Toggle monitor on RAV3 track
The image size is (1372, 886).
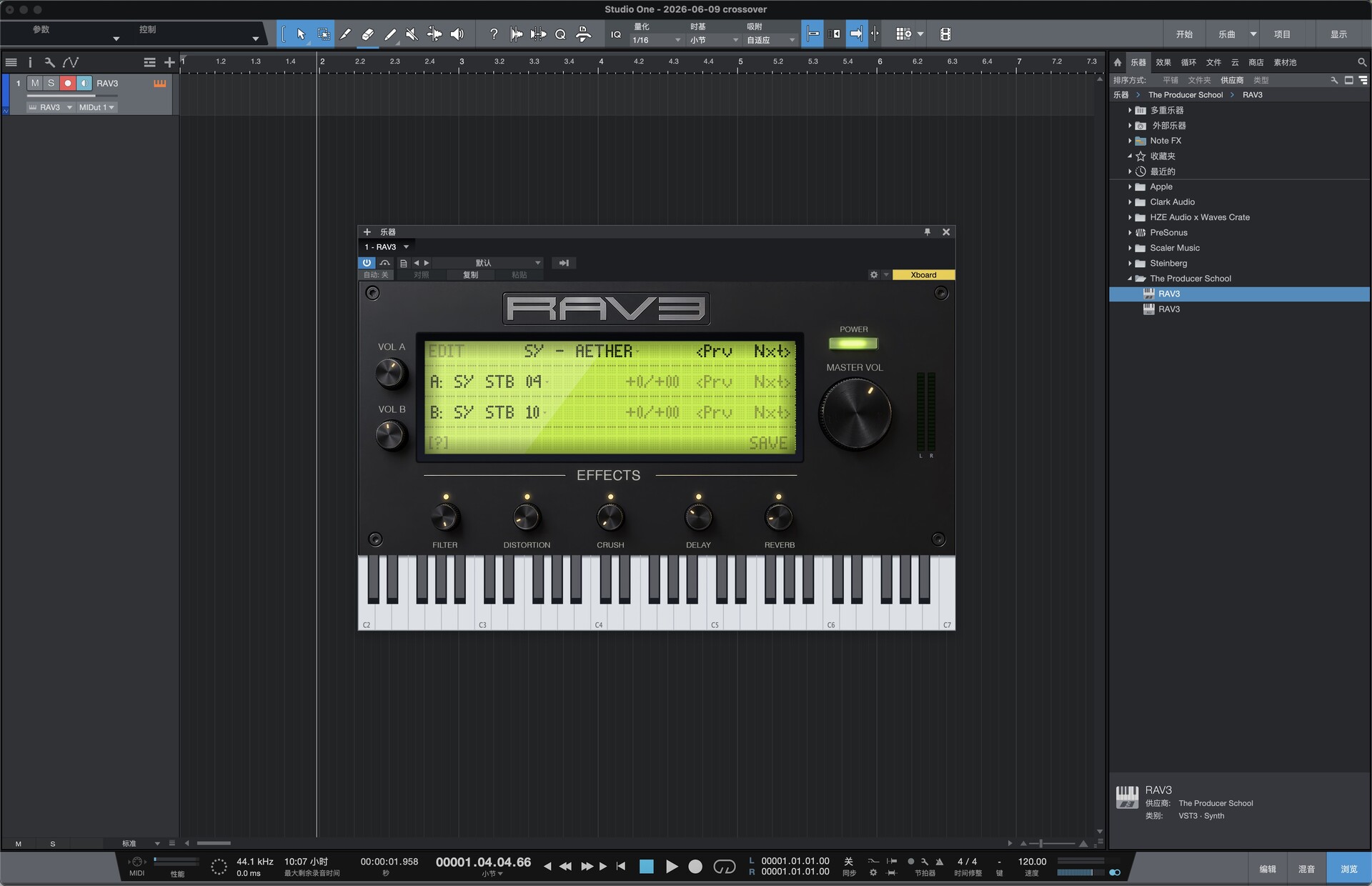[x=84, y=84]
